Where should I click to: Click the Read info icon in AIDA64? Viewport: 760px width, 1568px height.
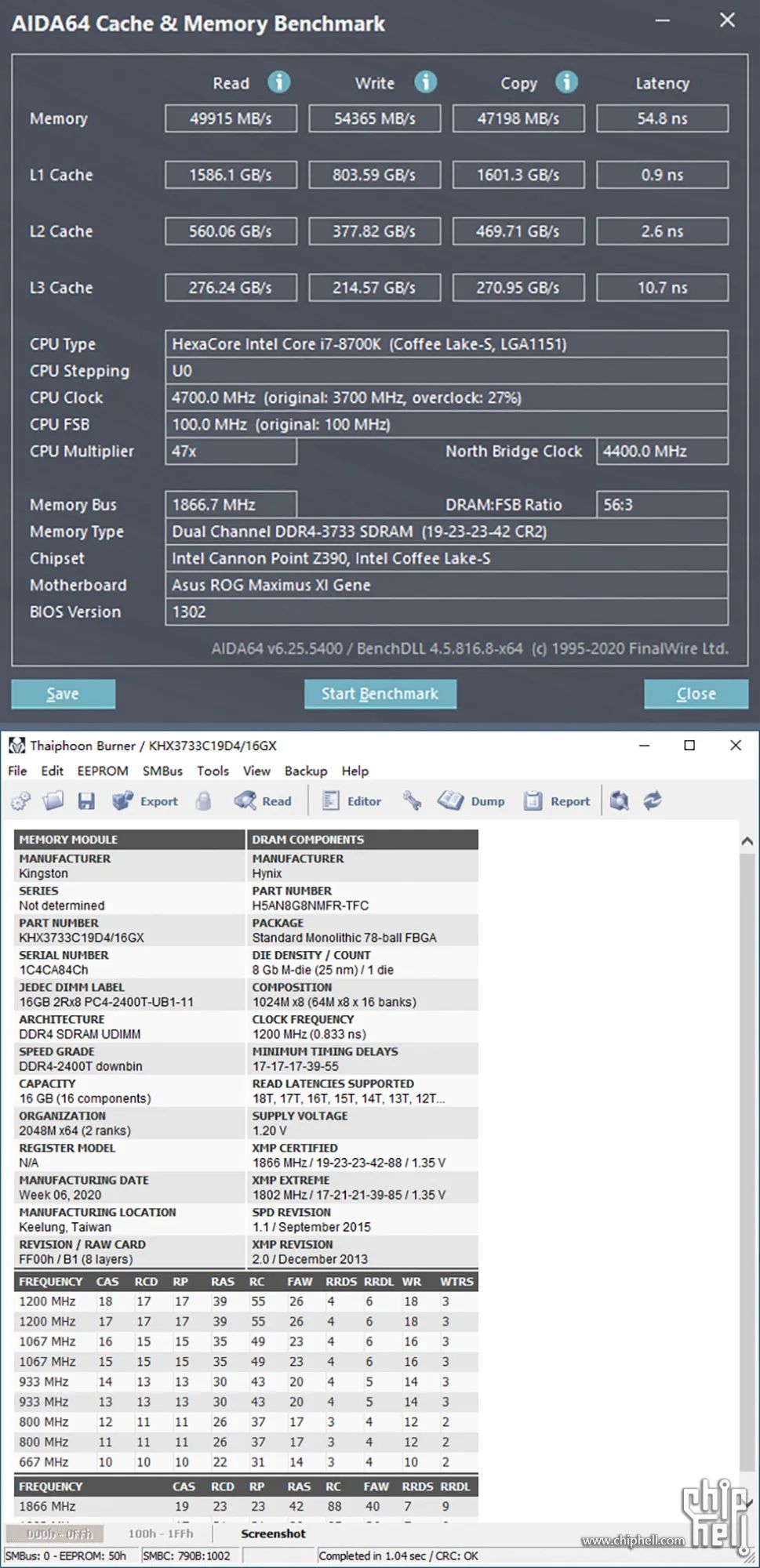[x=278, y=82]
